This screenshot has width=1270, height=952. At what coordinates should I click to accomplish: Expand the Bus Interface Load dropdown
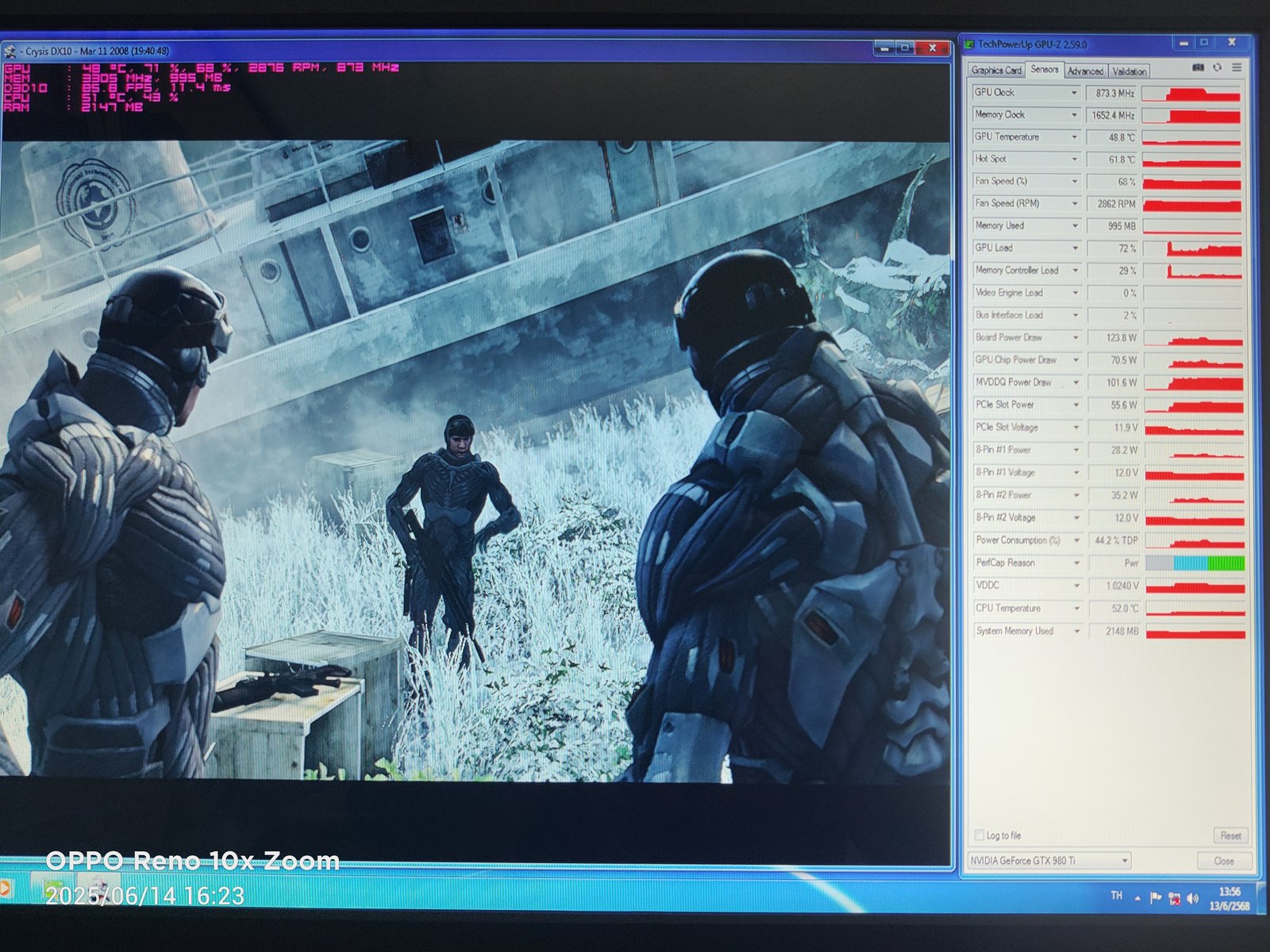[x=1076, y=315]
